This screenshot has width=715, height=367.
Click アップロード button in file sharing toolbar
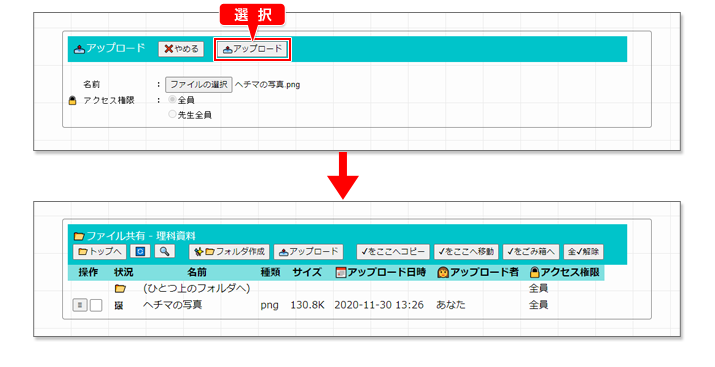pos(309,251)
